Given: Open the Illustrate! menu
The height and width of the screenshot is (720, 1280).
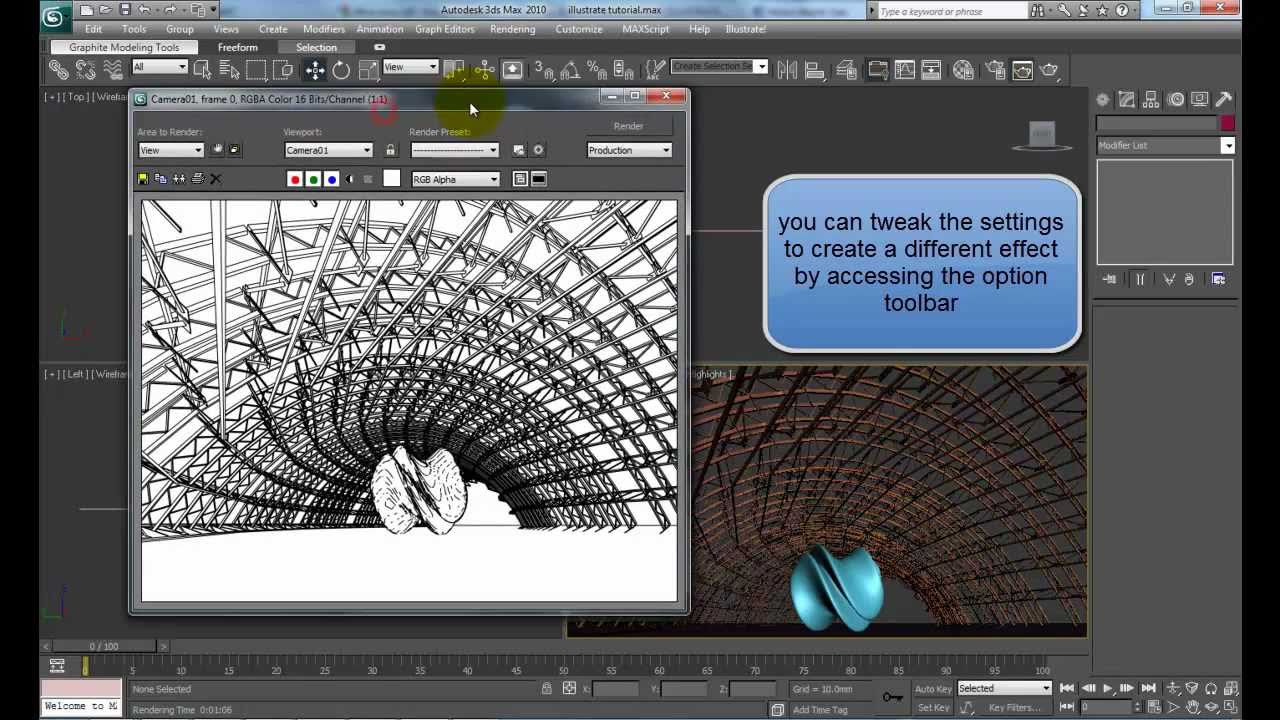Looking at the screenshot, I should tap(745, 29).
